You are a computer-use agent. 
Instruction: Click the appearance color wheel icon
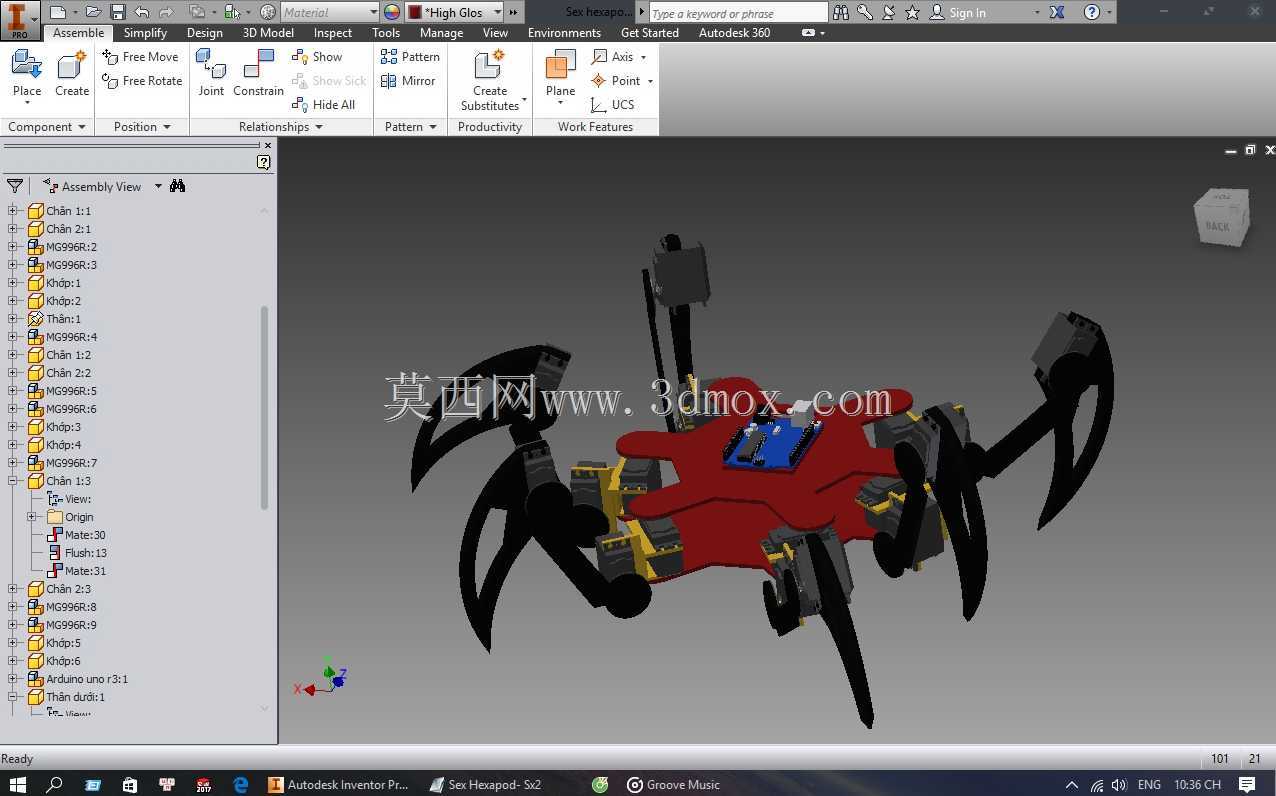tap(392, 12)
